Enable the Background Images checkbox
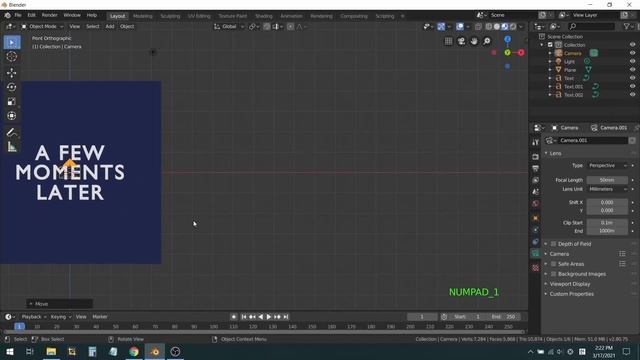This screenshot has width=640, height=360. tap(553, 274)
